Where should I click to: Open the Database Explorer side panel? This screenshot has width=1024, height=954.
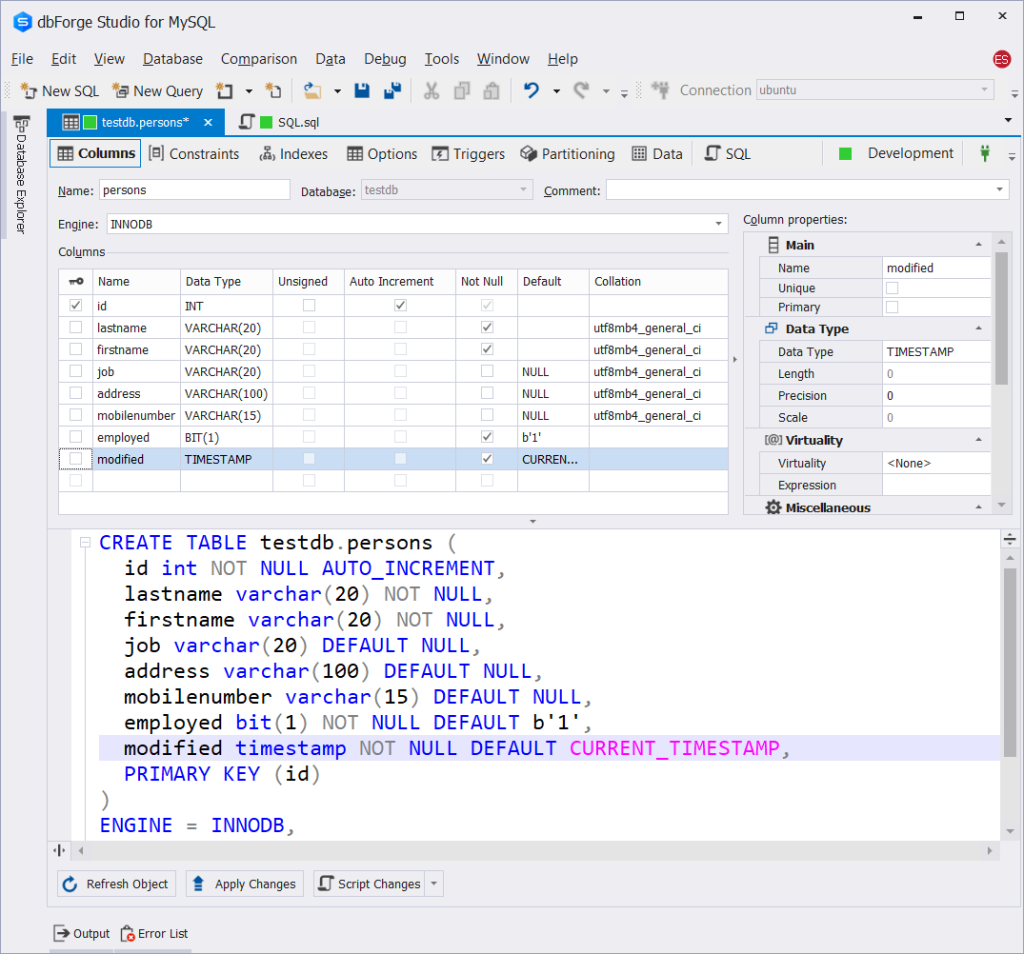(21, 175)
